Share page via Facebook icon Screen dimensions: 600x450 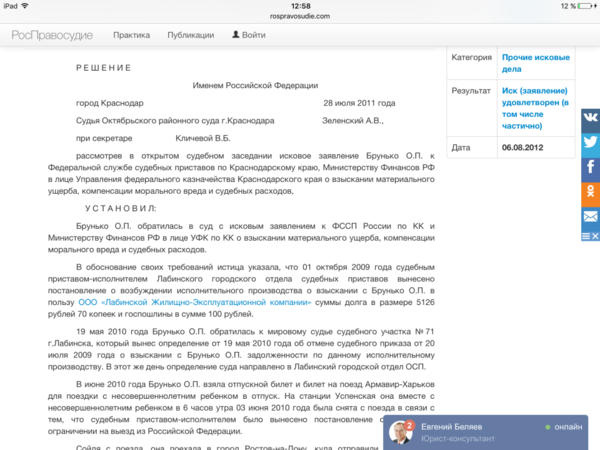(x=590, y=170)
